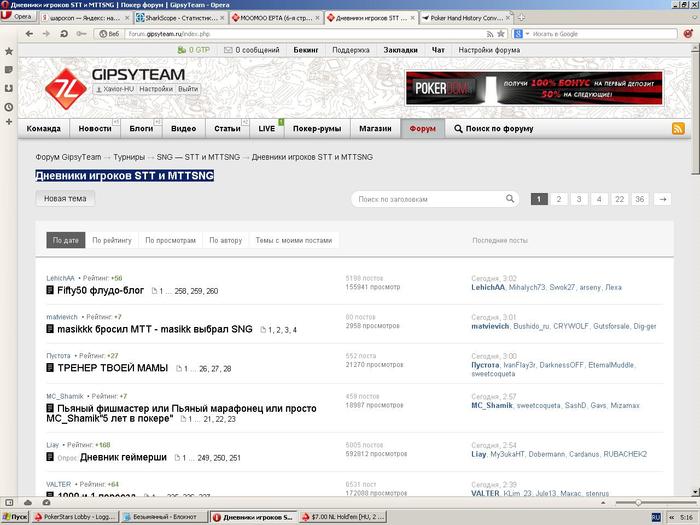Go to next page with the arrow button

coord(663,199)
